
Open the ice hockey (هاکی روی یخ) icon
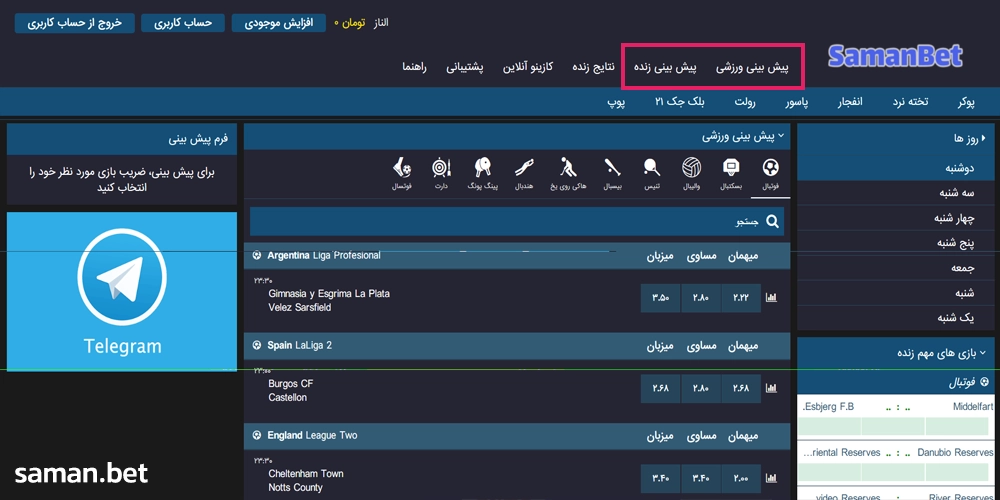click(567, 172)
